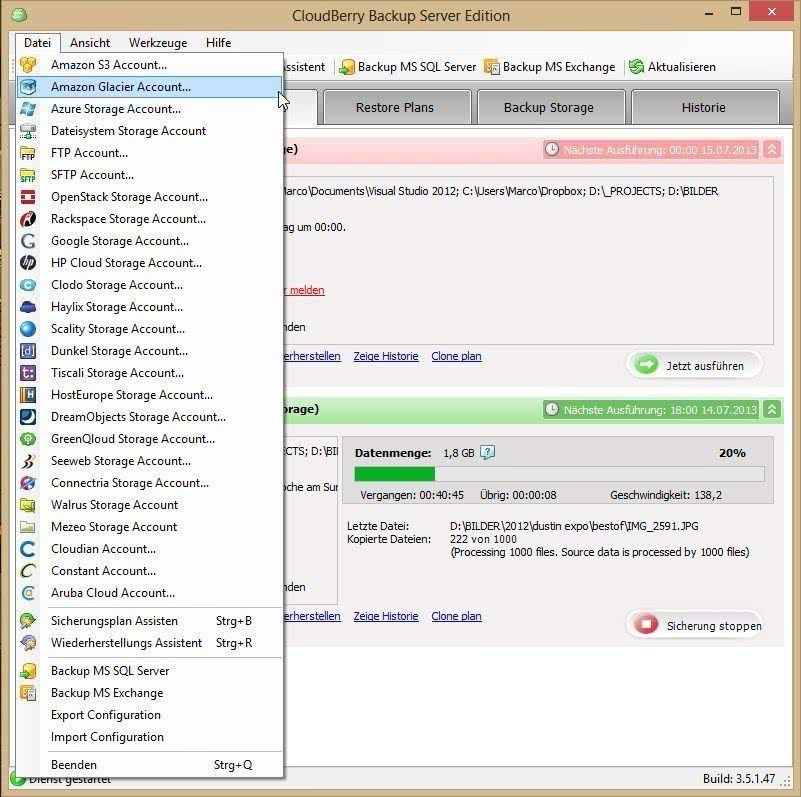Click the Aruba Cloud Account icon

28,593
